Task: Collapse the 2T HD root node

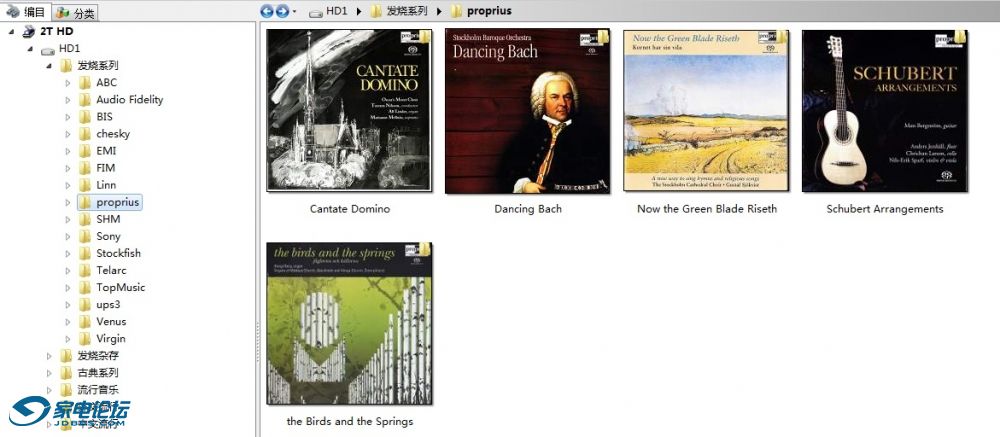Action: click(13, 31)
